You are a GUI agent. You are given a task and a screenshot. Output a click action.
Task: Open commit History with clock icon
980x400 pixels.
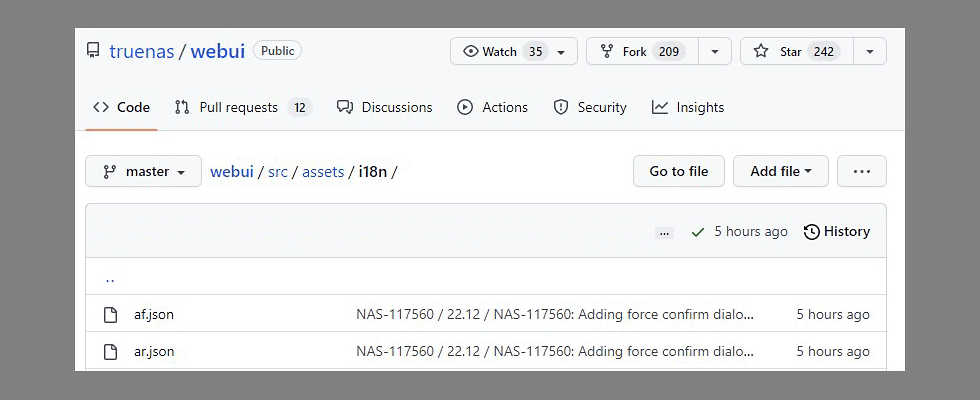tap(837, 232)
